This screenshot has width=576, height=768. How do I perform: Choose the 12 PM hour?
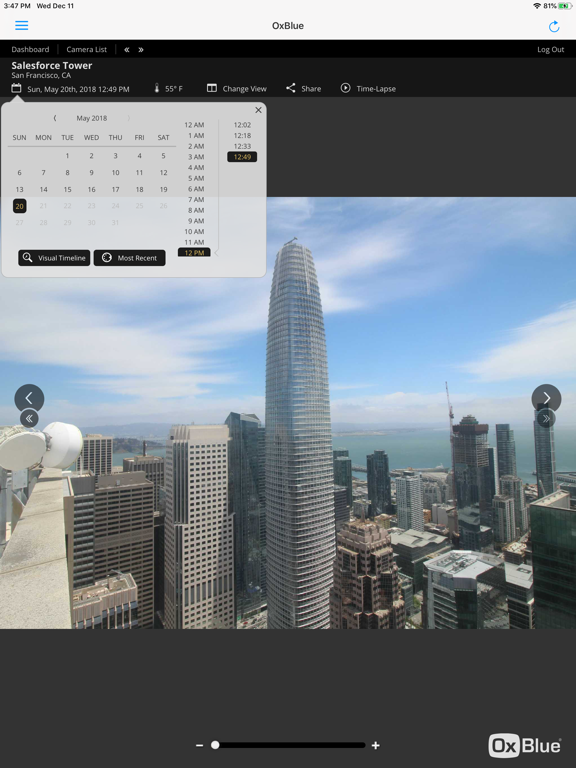(x=194, y=253)
